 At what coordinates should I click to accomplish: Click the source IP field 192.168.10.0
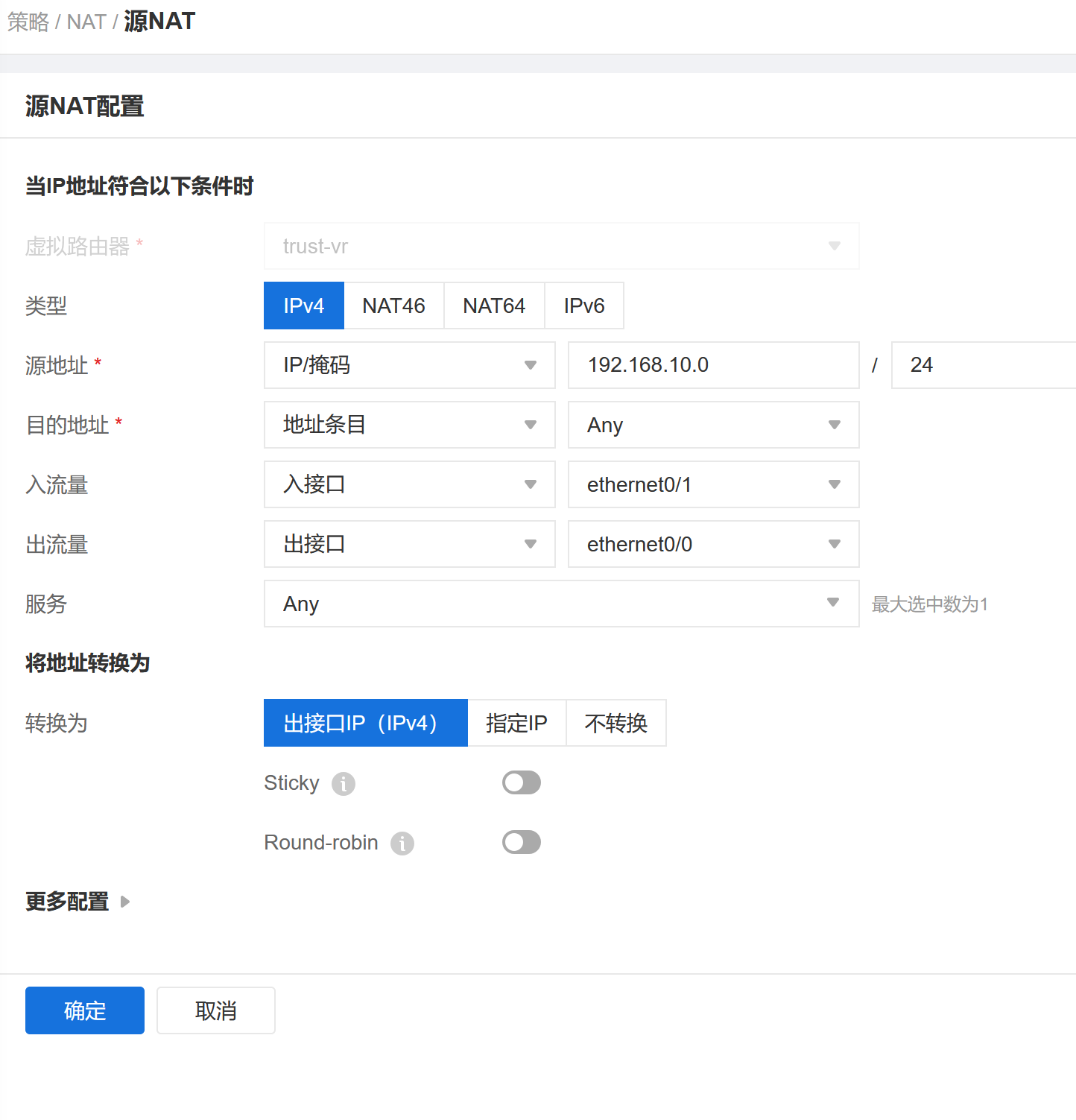[714, 365]
